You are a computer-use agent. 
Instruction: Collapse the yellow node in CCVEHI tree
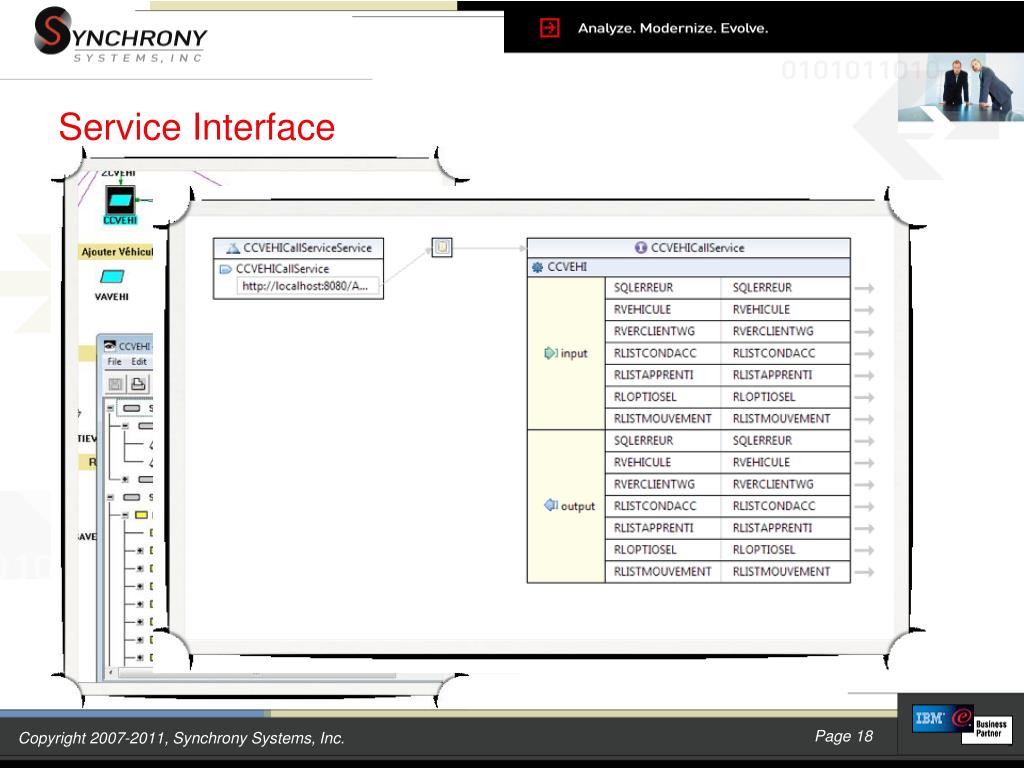tap(125, 515)
